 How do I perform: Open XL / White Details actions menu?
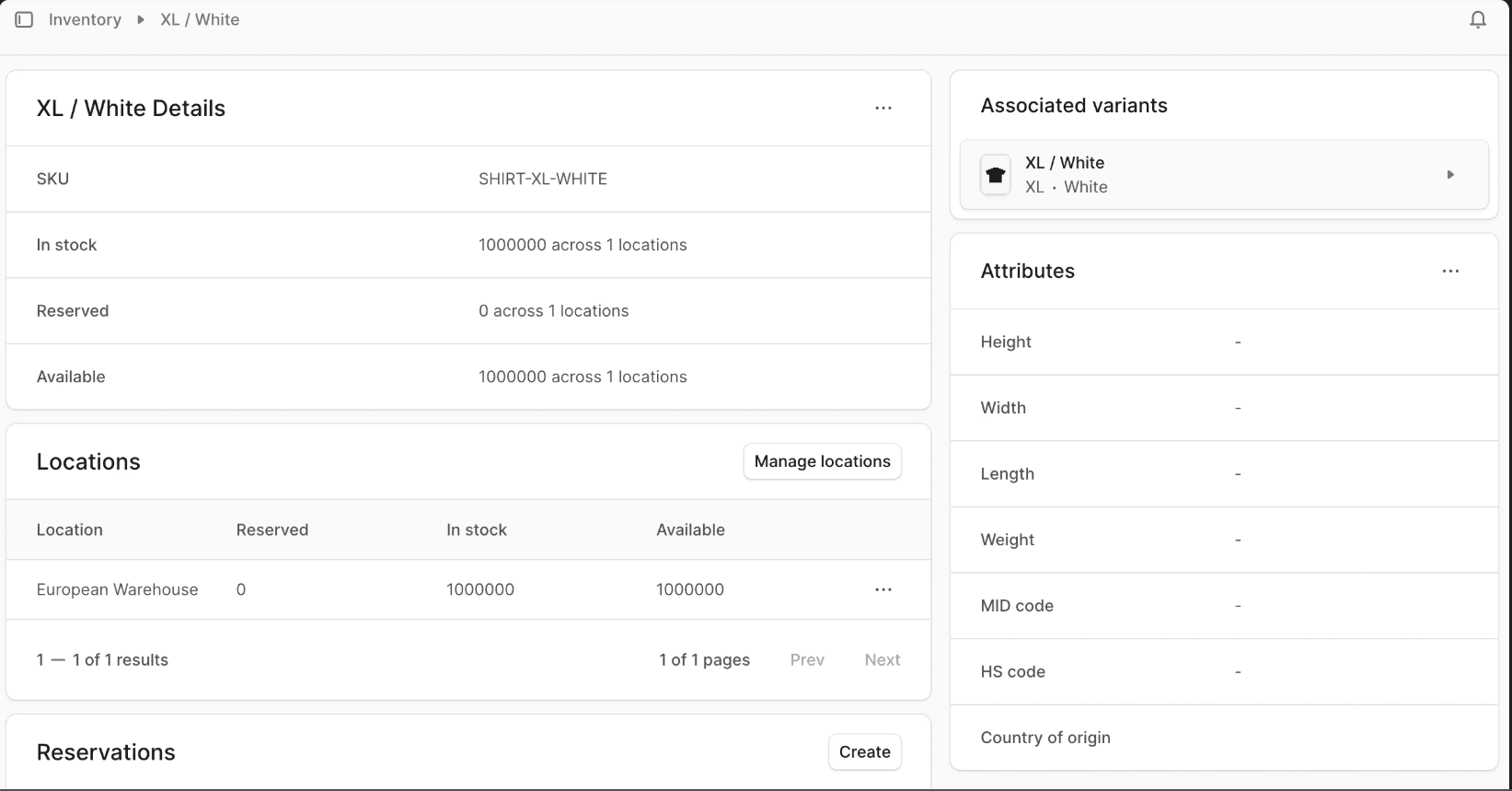(x=883, y=108)
